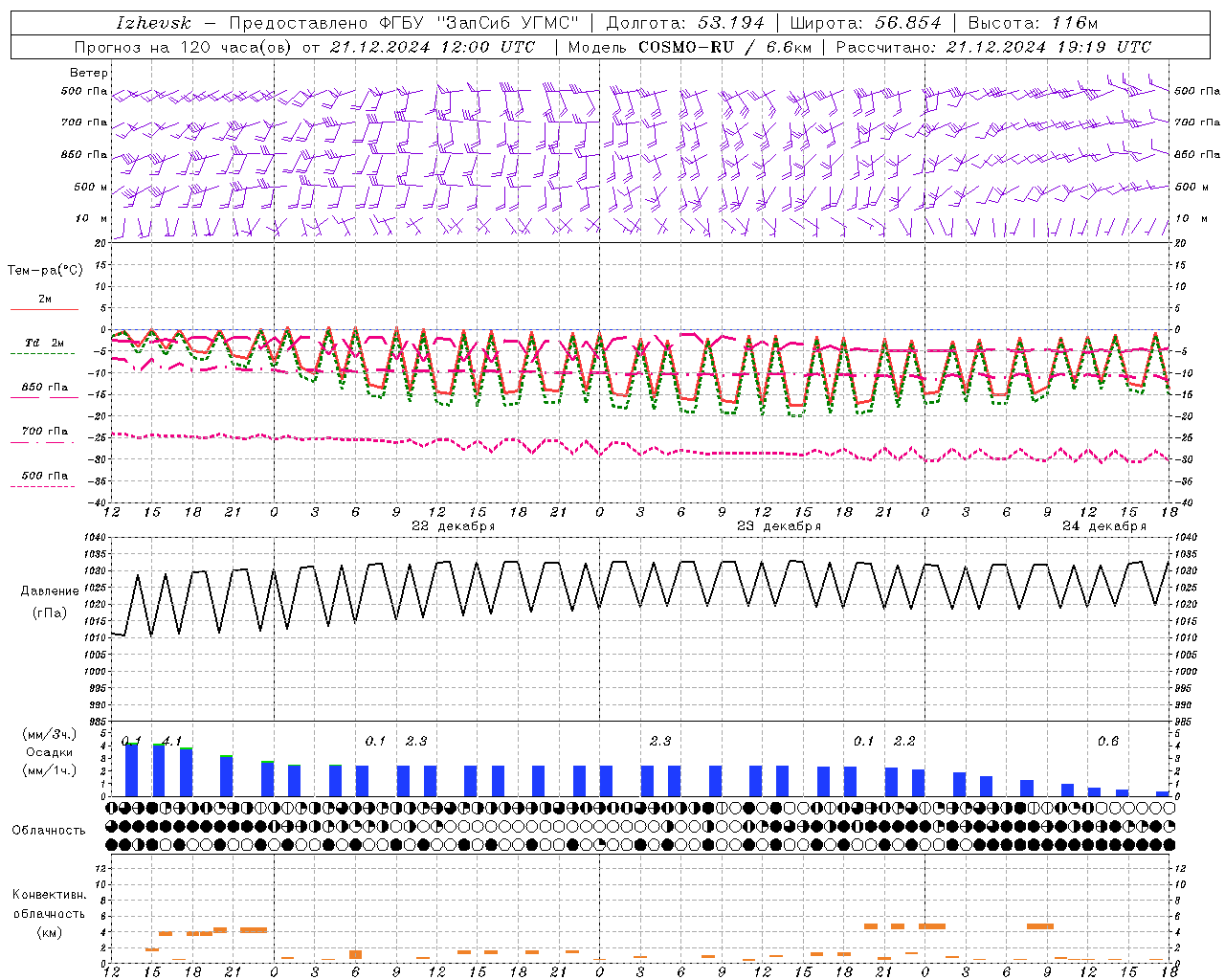Click the "700 гПа" temperature legend entry
This screenshot has height=980, width=1225.
click(45, 432)
